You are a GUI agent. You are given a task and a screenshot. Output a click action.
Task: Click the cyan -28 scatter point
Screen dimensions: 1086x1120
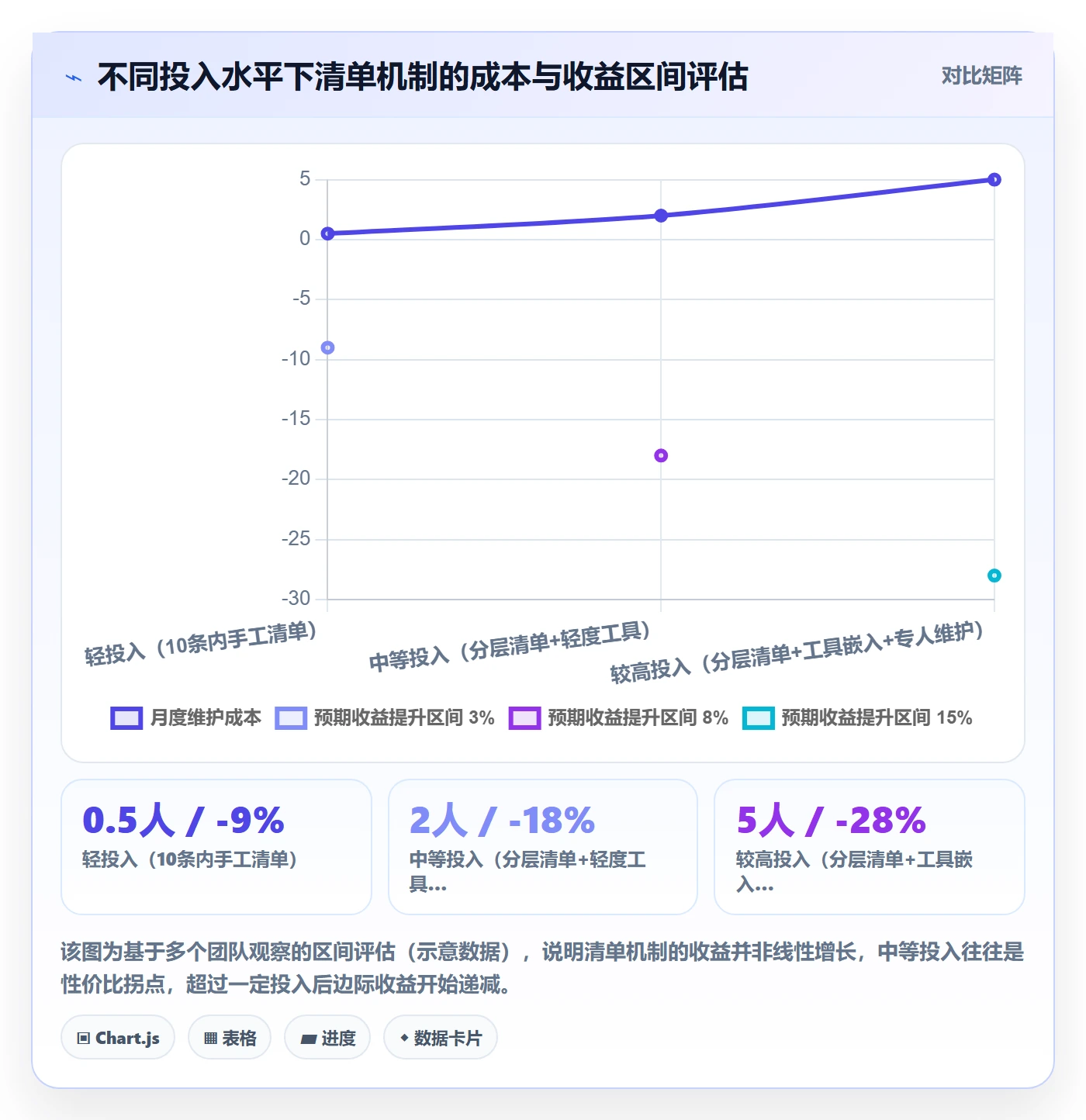coord(994,576)
